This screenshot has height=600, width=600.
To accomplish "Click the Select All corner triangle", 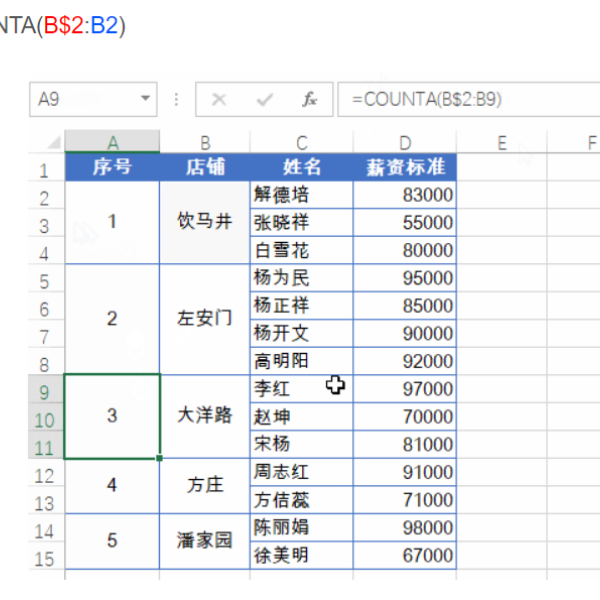I will pyautogui.click(x=51, y=143).
